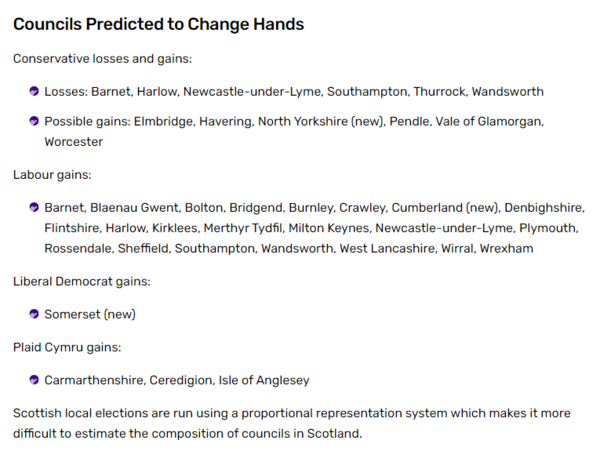The image size is (600, 451).
Task: Click the word Worcester
Action: pyautogui.click(x=73, y=142)
